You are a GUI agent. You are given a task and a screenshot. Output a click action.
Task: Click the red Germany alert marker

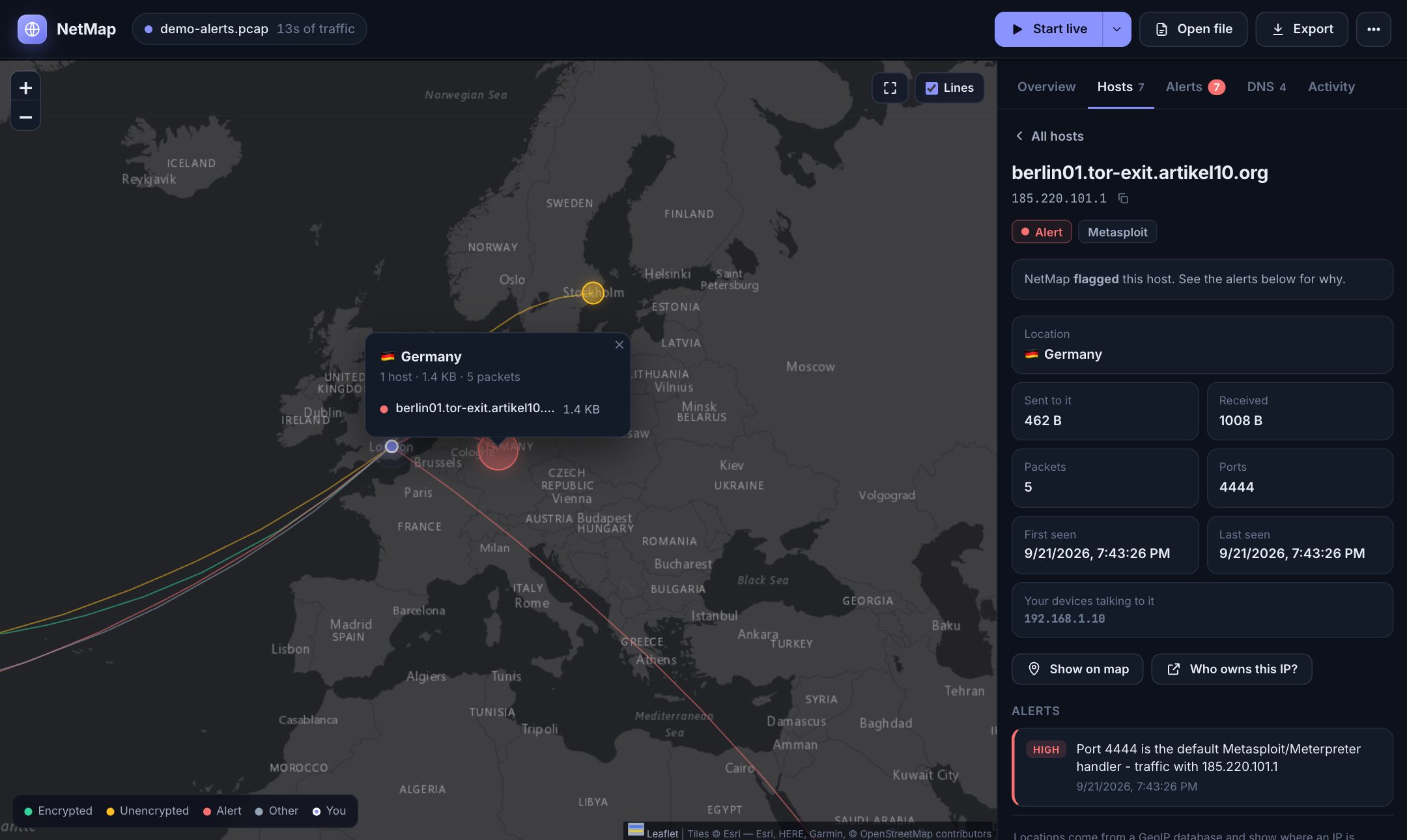pos(498,451)
